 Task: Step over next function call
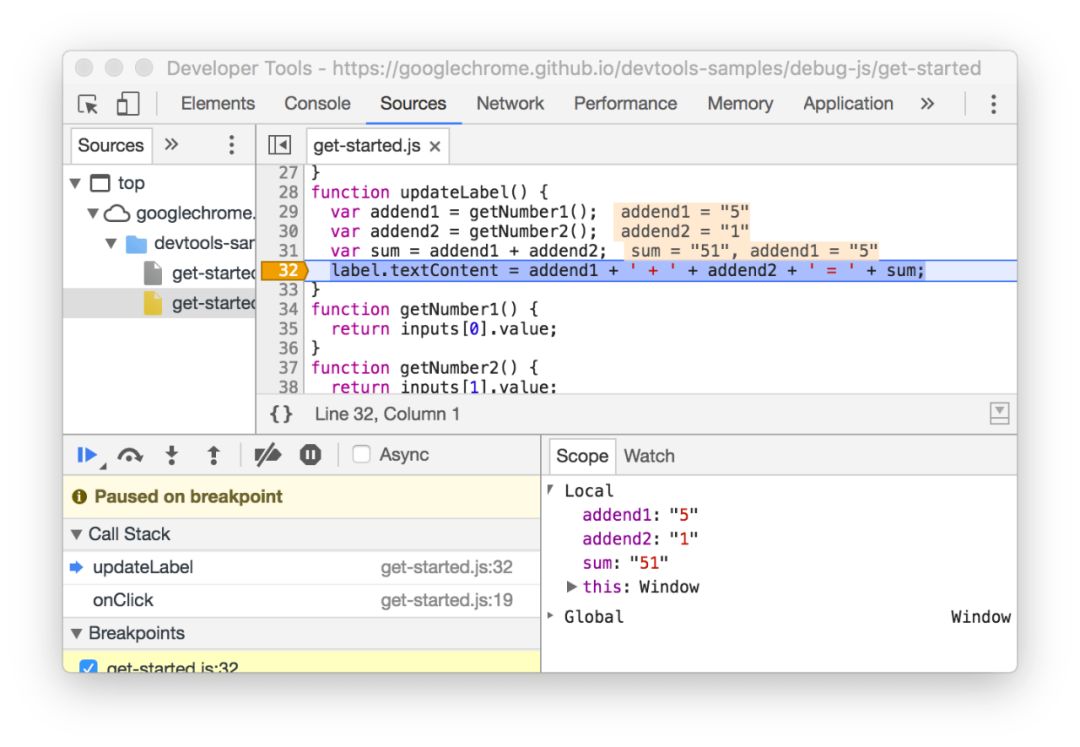pos(130,455)
